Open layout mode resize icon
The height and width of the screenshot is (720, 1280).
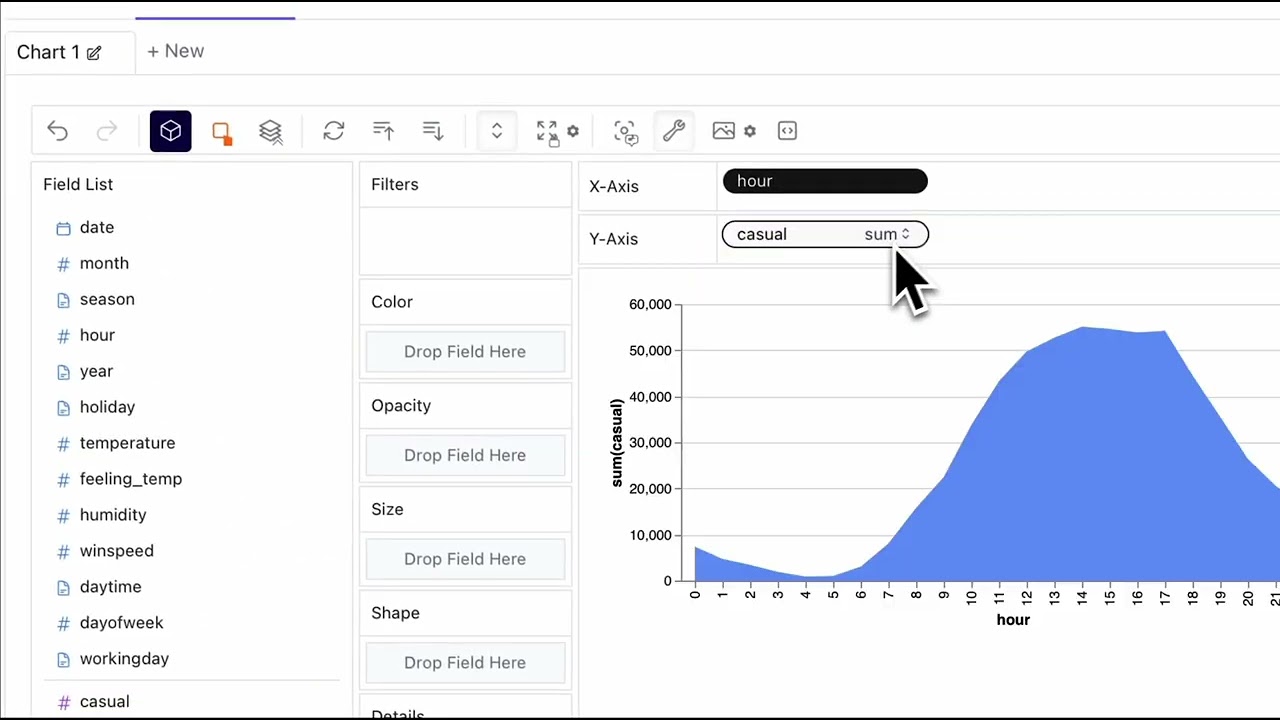coord(547,132)
